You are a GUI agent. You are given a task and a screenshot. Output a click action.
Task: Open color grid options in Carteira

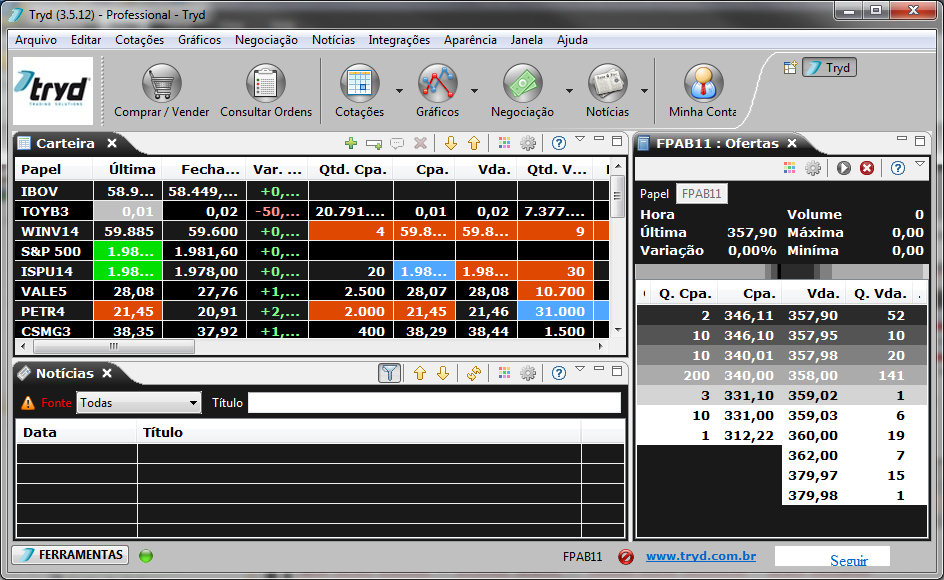[x=505, y=143]
